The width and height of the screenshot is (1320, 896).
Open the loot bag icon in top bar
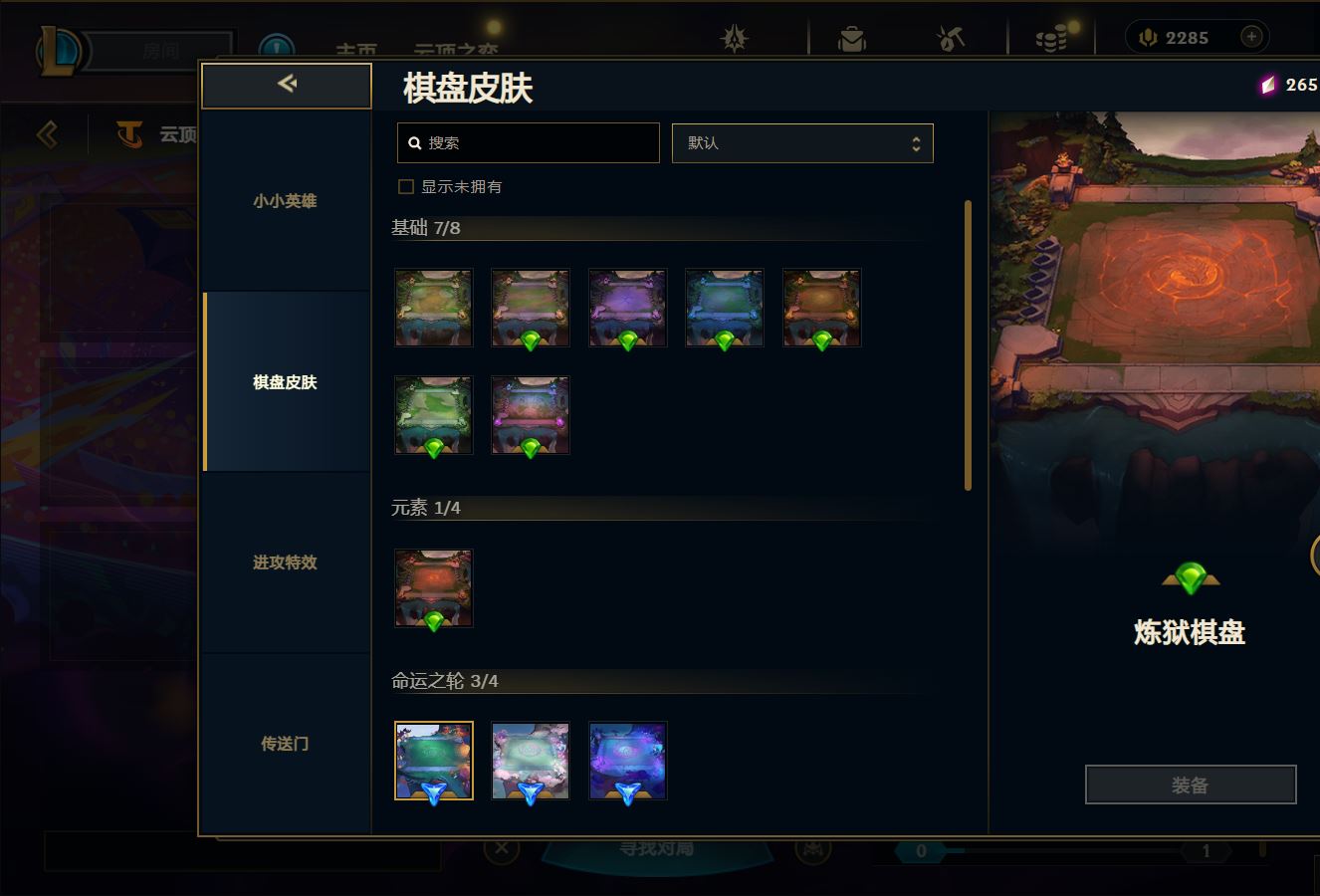coord(851,39)
